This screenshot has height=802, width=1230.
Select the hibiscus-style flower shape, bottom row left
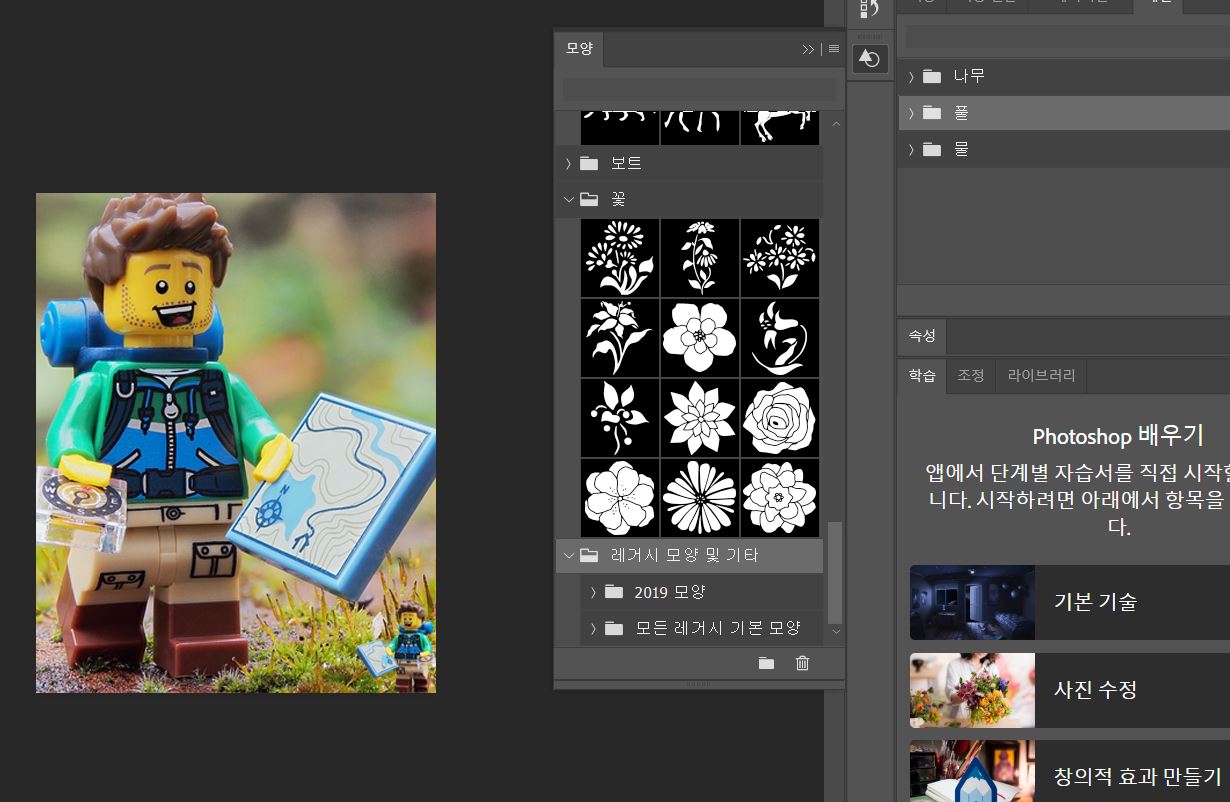620,498
